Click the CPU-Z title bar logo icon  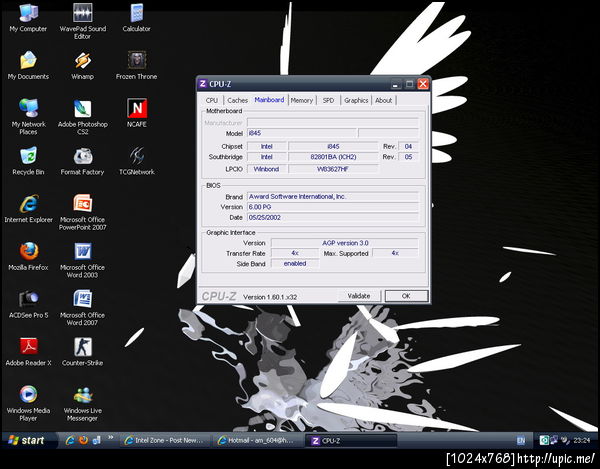click(203, 84)
